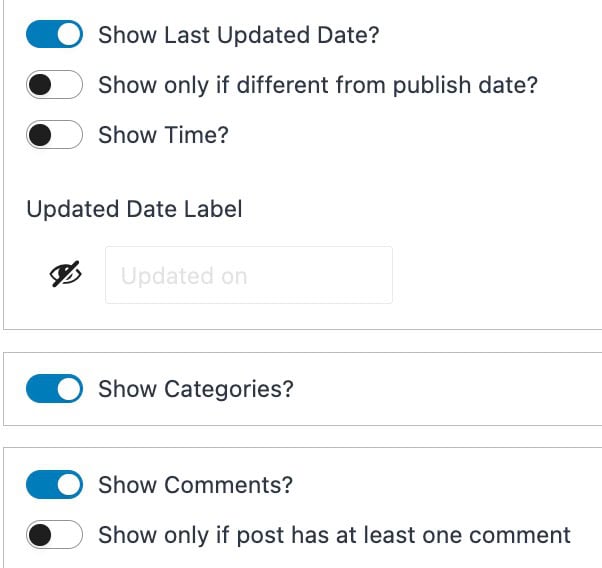Click the "Show Time?" label text

click(163, 135)
